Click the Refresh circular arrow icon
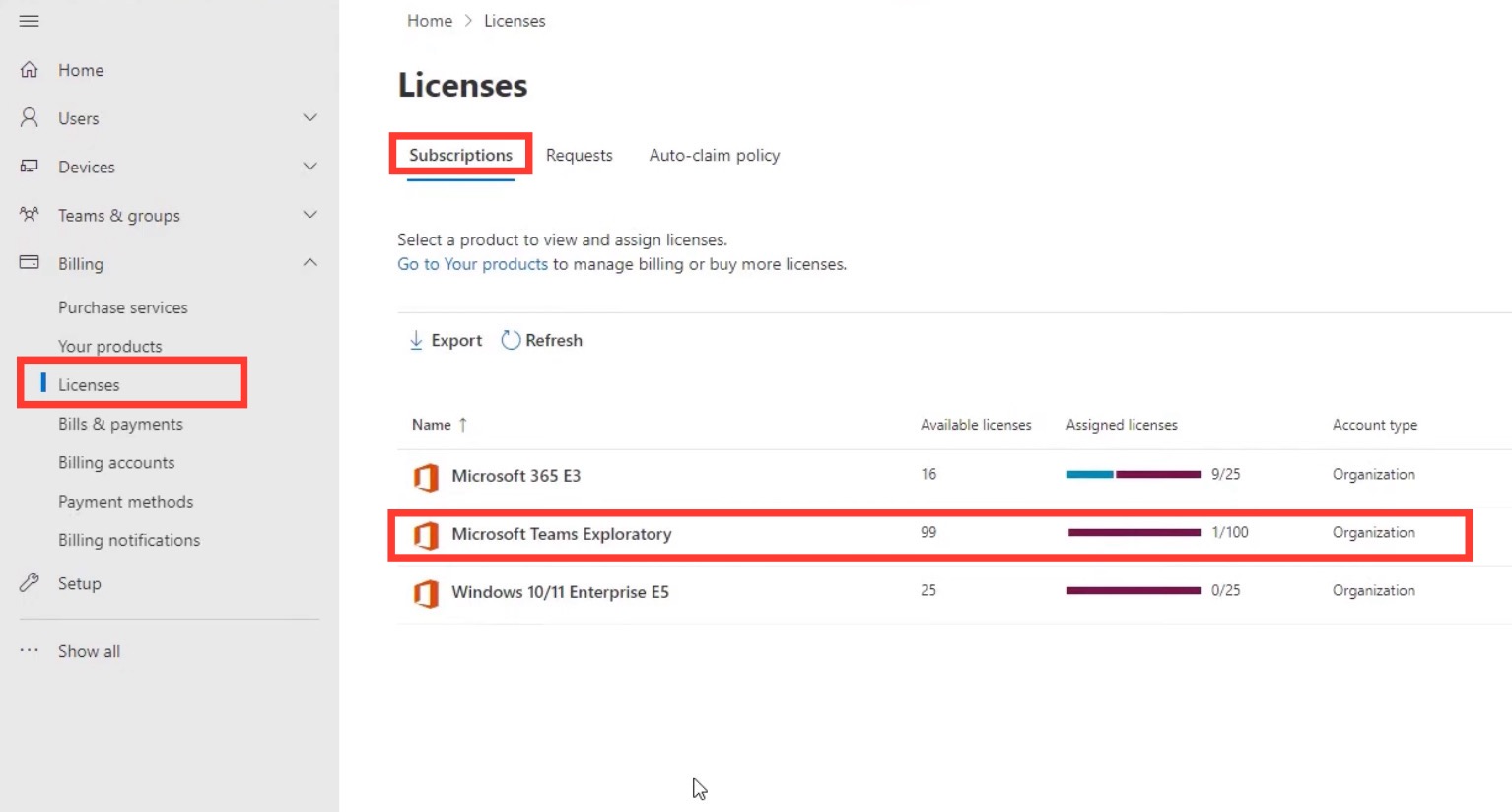The height and width of the screenshot is (812, 1512). [511, 340]
